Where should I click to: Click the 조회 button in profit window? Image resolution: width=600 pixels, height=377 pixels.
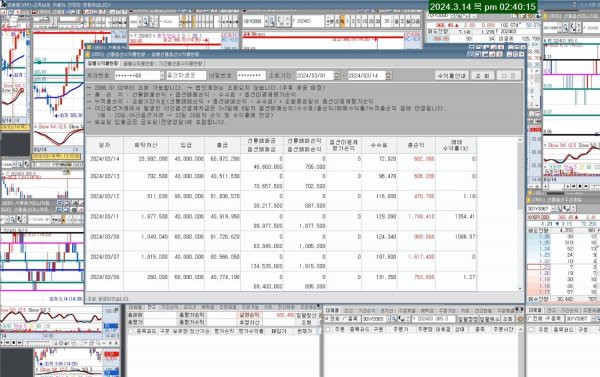[x=482, y=75]
